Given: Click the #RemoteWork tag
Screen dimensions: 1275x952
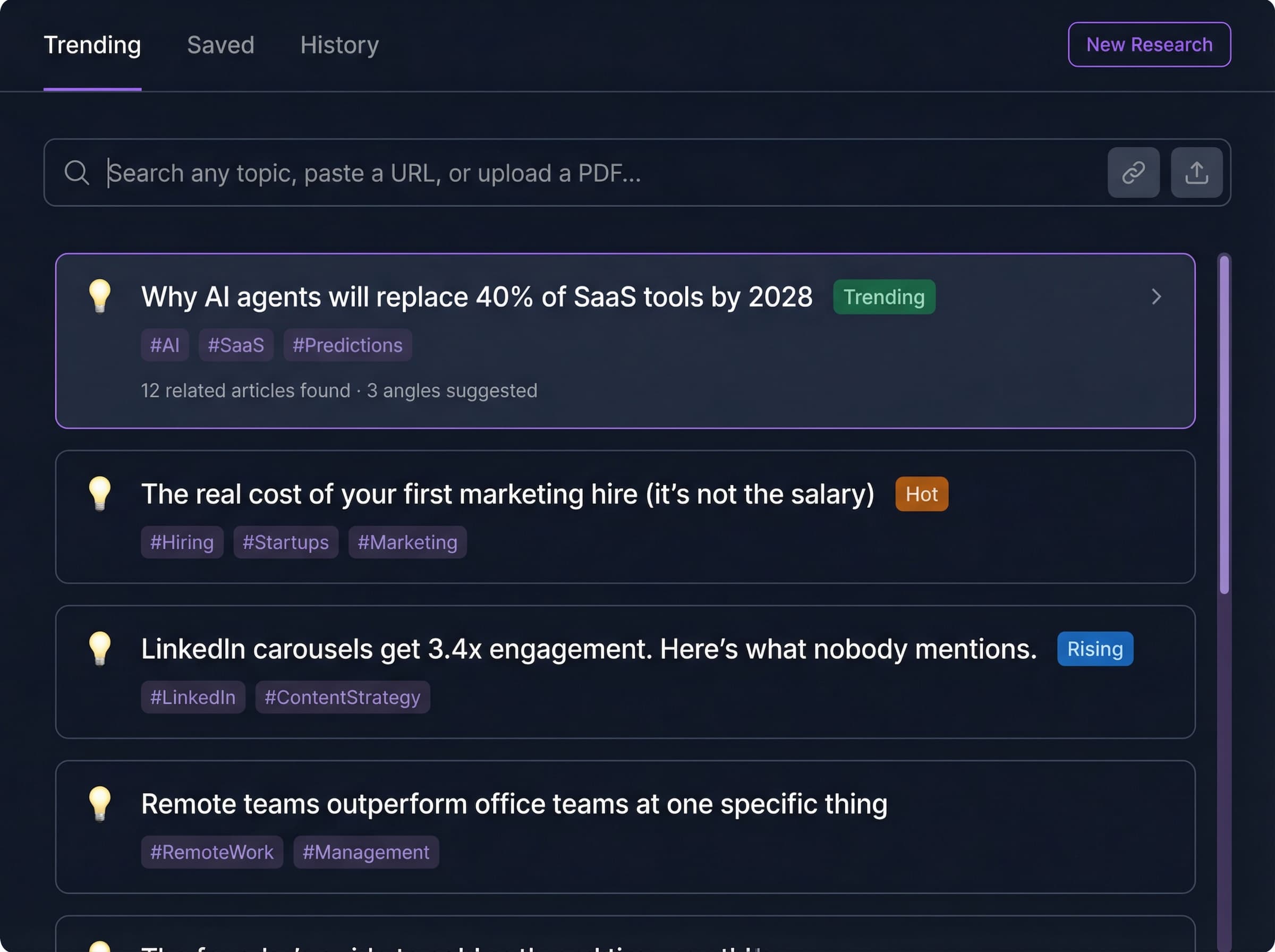Looking at the screenshot, I should (x=211, y=852).
